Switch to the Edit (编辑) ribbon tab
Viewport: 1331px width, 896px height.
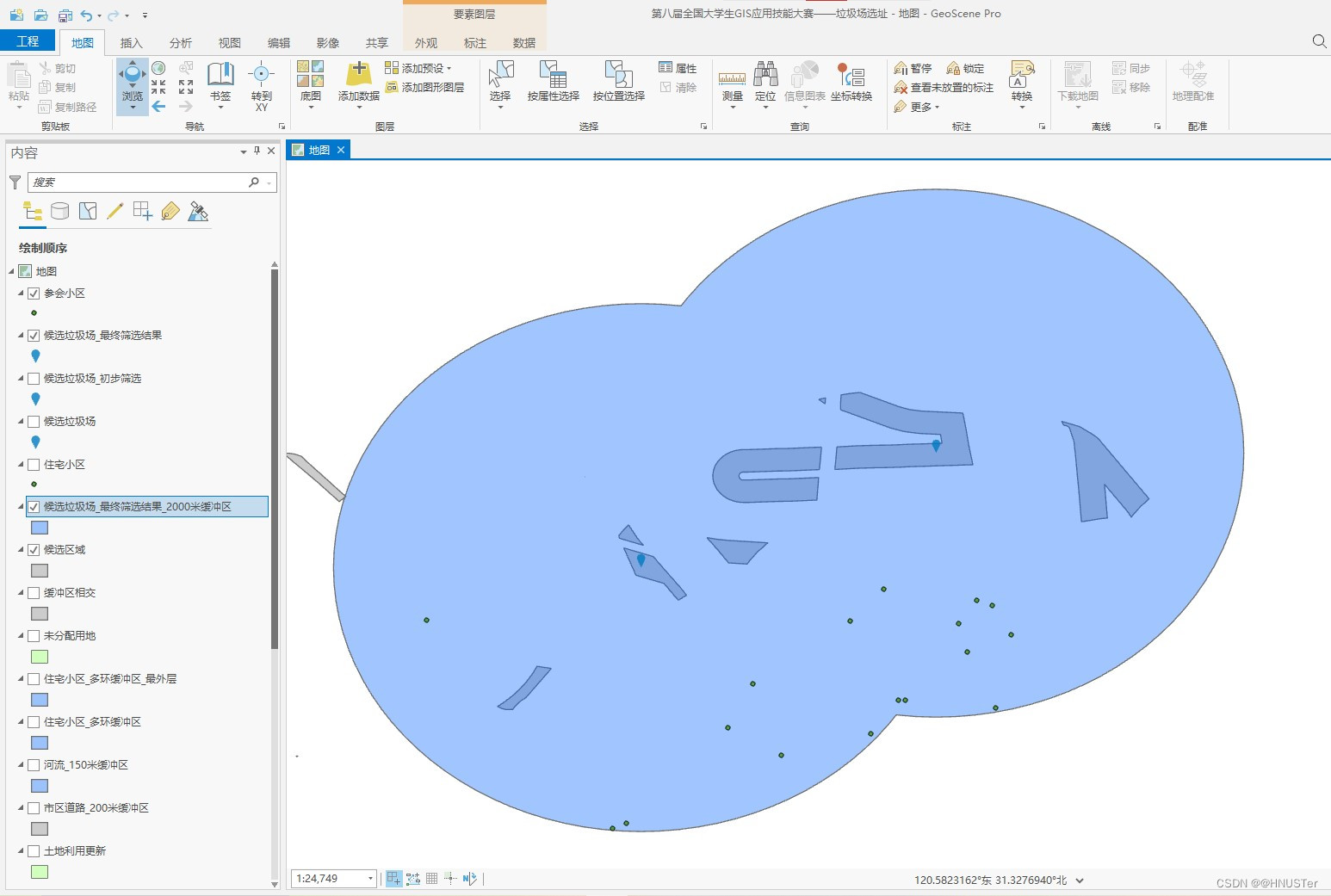click(x=279, y=42)
